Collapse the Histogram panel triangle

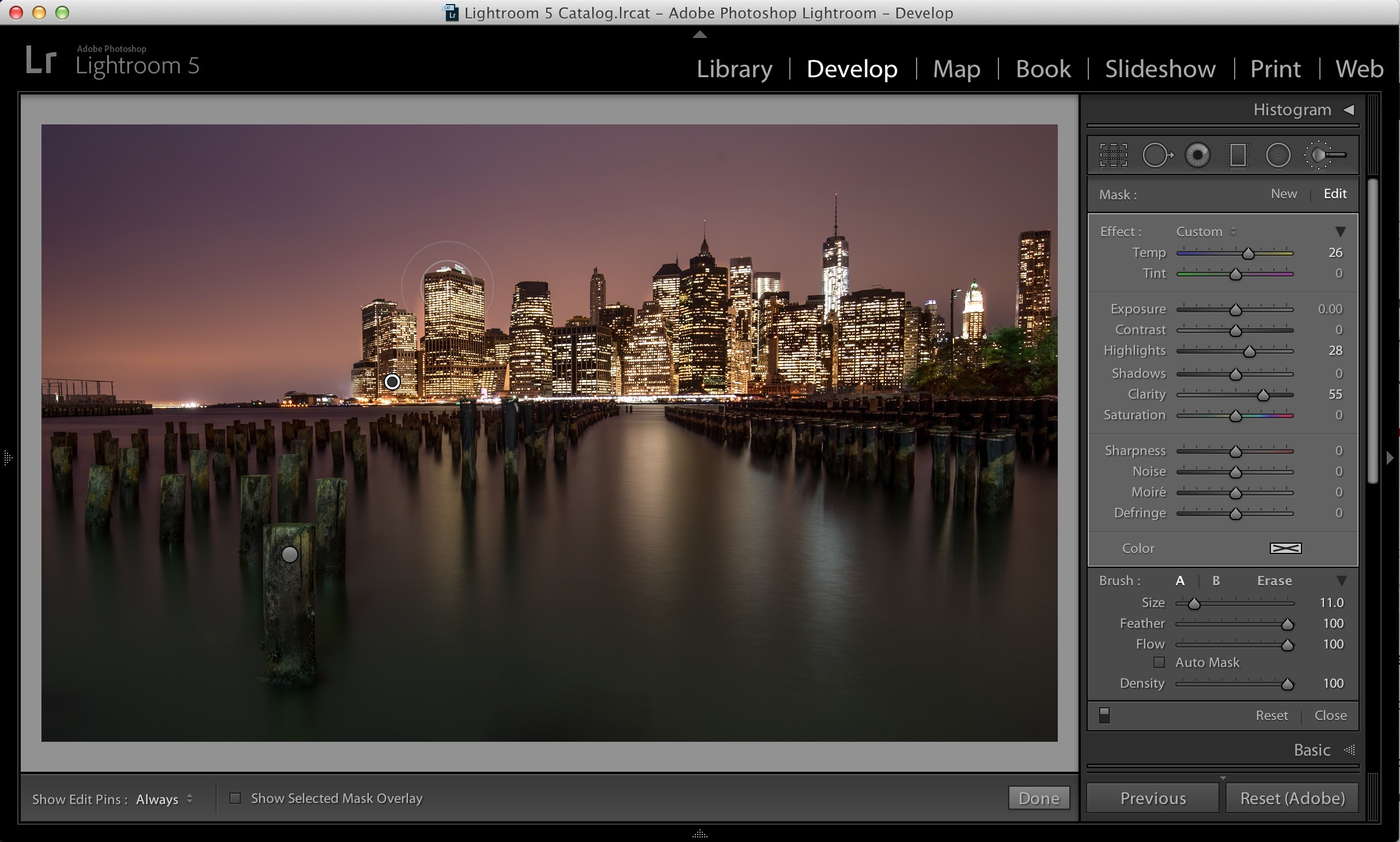point(1349,109)
